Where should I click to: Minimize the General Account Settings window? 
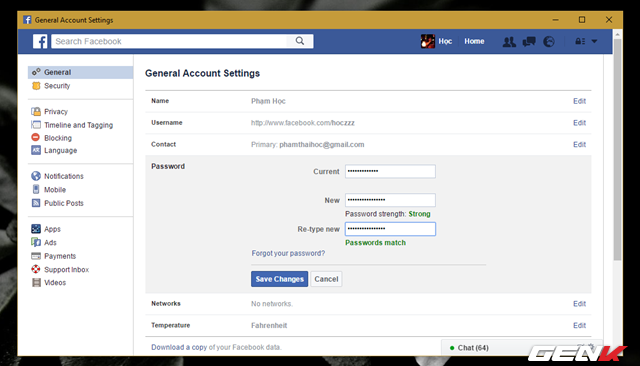pyautogui.click(x=555, y=20)
